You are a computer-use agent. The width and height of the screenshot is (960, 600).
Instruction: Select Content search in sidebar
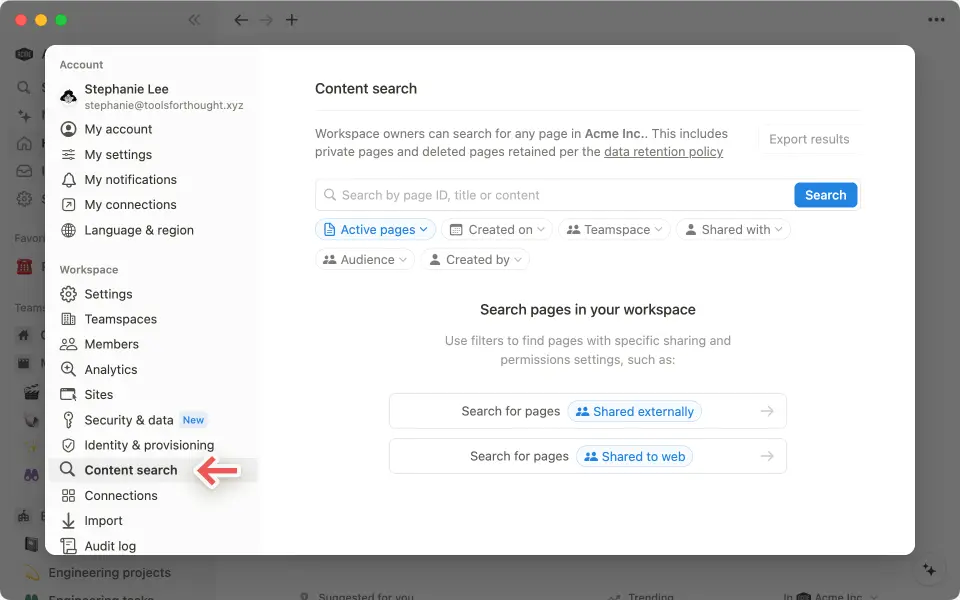tap(130, 470)
